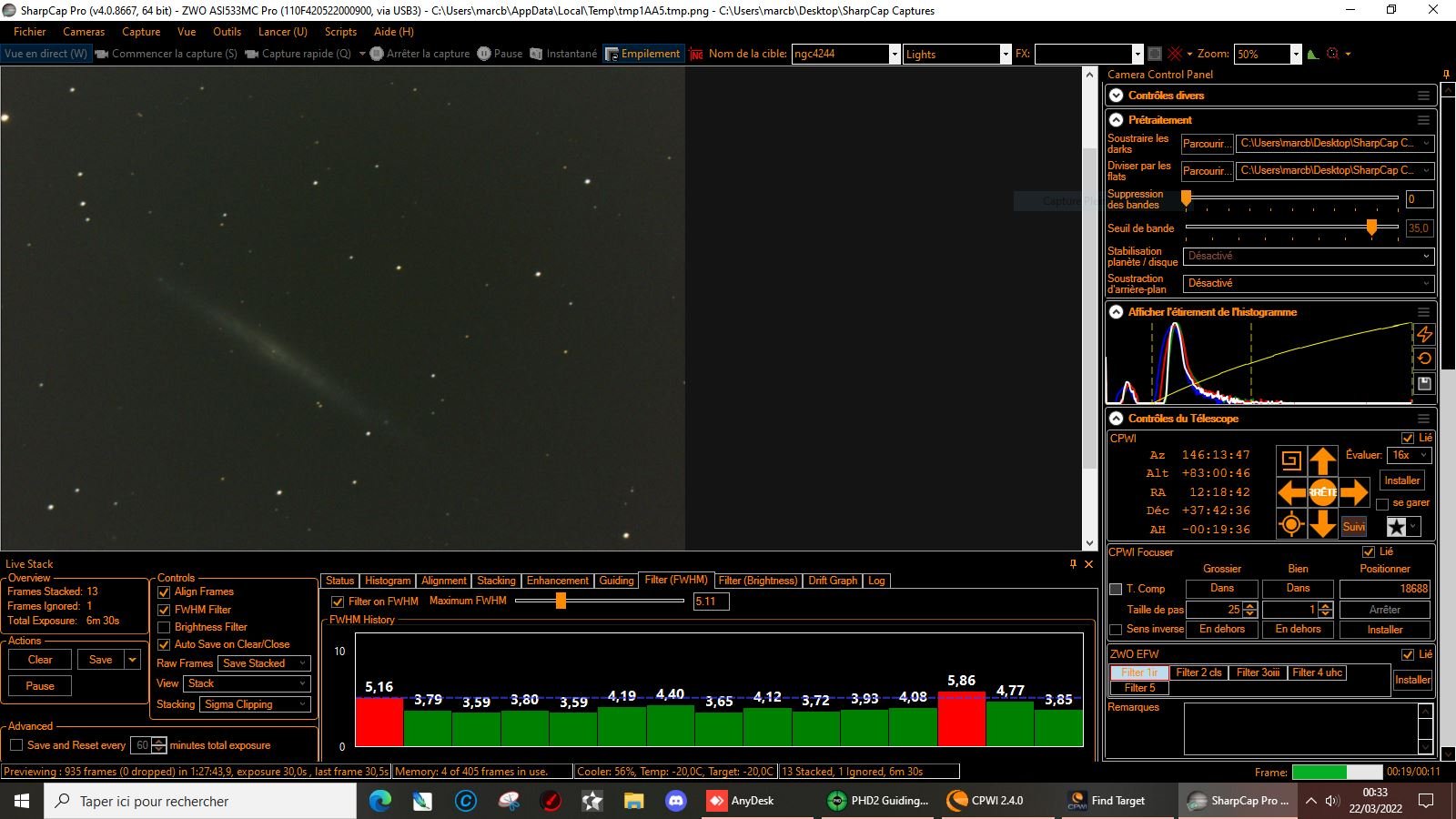Select Filter 2 cls on filter wheel
The width and height of the screenshot is (1456, 819).
coord(1198,672)
